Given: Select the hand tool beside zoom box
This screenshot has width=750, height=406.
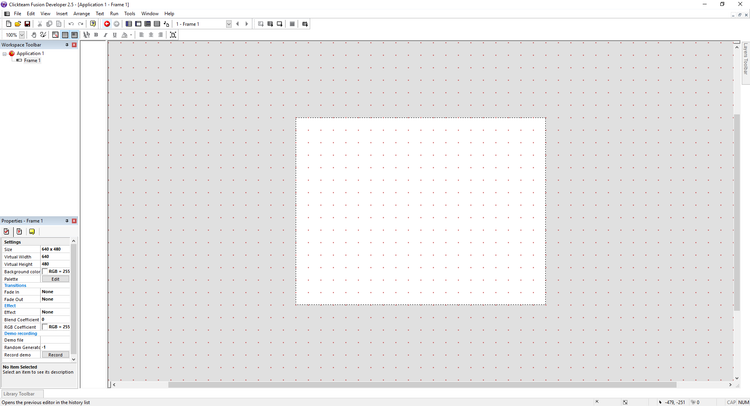Looking at the screenshot, I should click(x=34, y=35).
